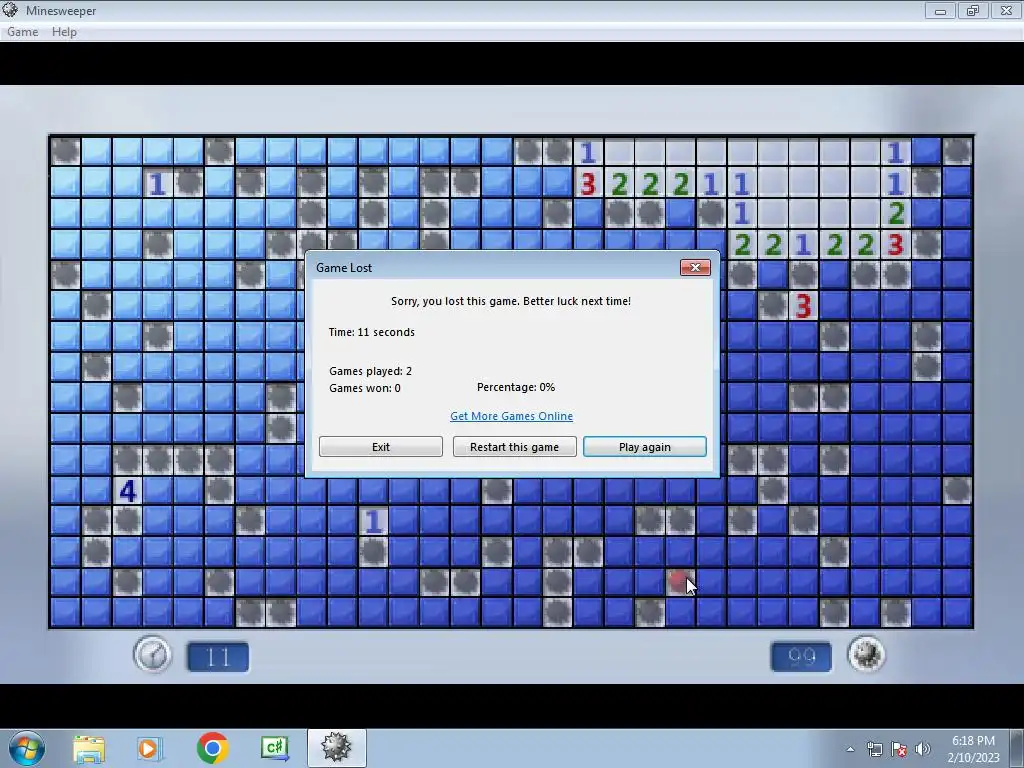Restore down the Minesweeper window
Screen dimensions: 1024x768
pyautogui.click(x=973, y=10)
